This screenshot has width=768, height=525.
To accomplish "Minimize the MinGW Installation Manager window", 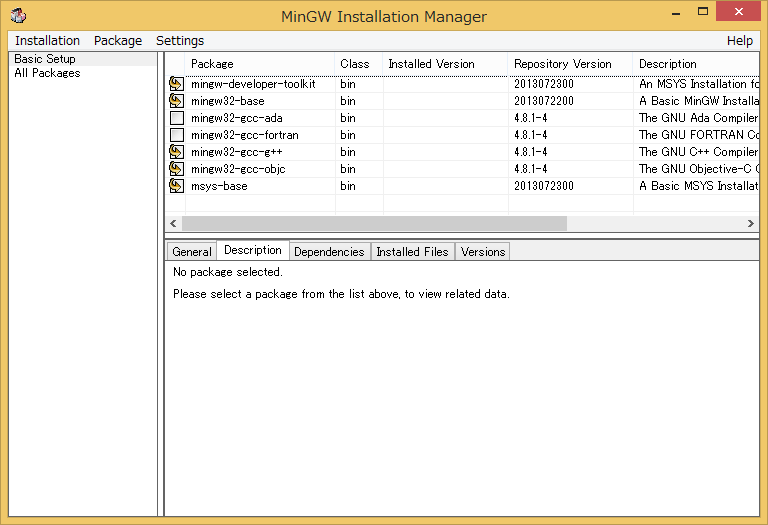I will point(676,12).
